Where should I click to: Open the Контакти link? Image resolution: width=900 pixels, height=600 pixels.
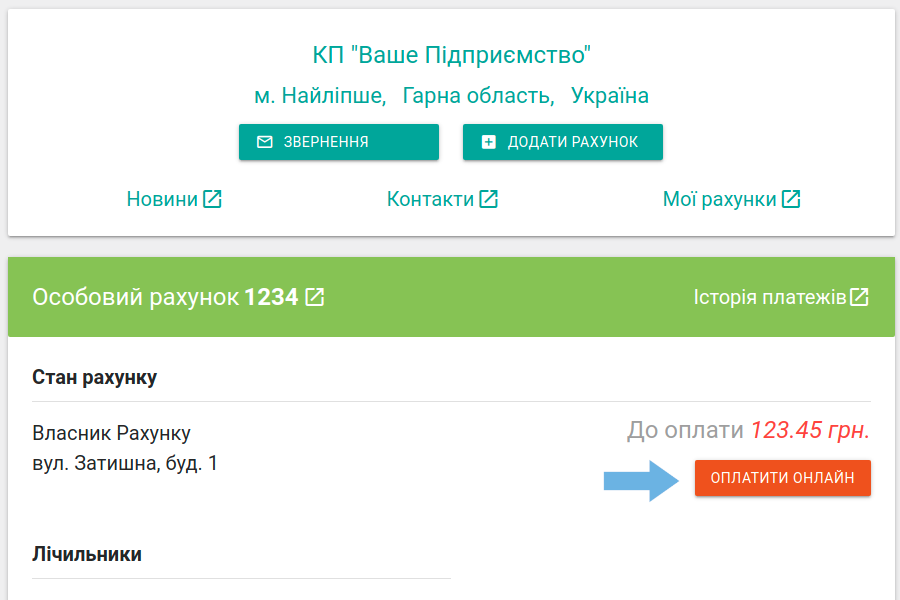coord(430,199)
